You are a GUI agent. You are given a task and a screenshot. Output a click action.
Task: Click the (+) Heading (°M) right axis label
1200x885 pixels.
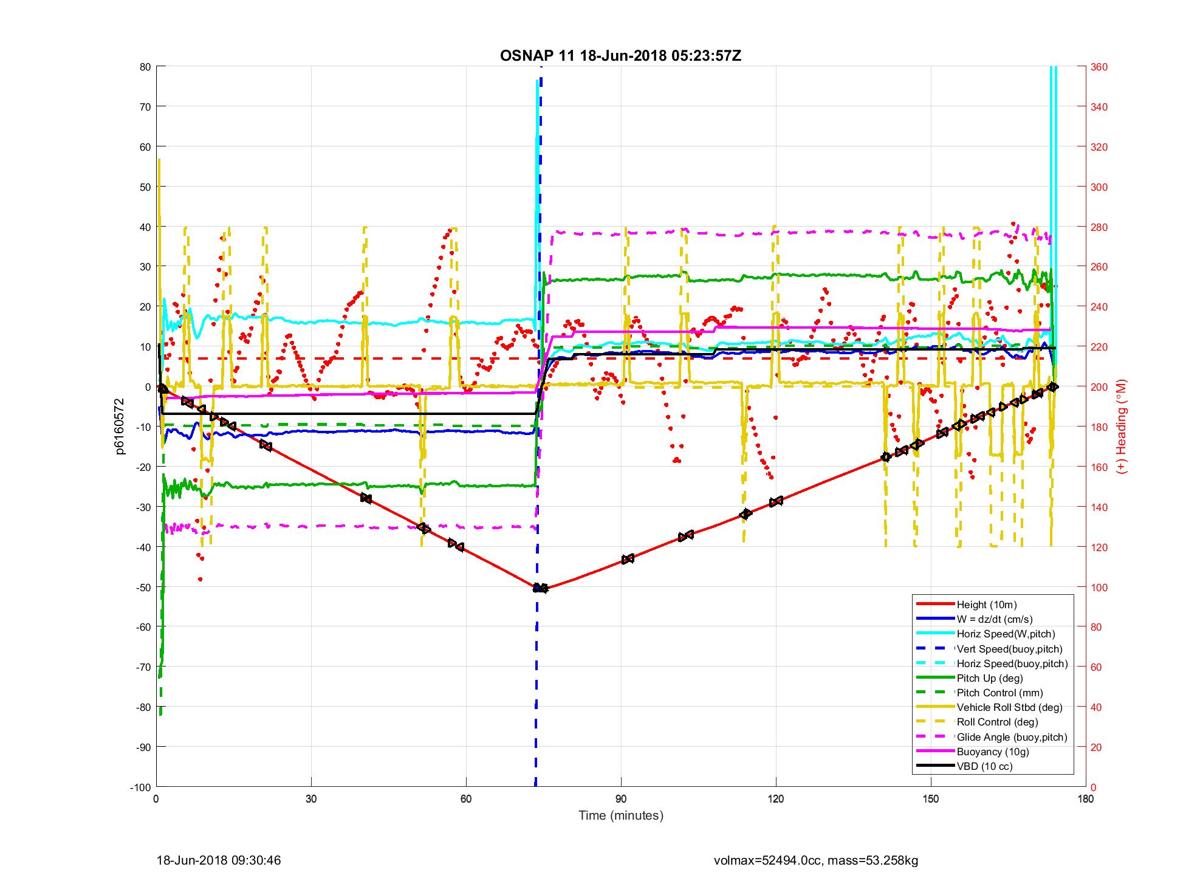[1122, 427]
